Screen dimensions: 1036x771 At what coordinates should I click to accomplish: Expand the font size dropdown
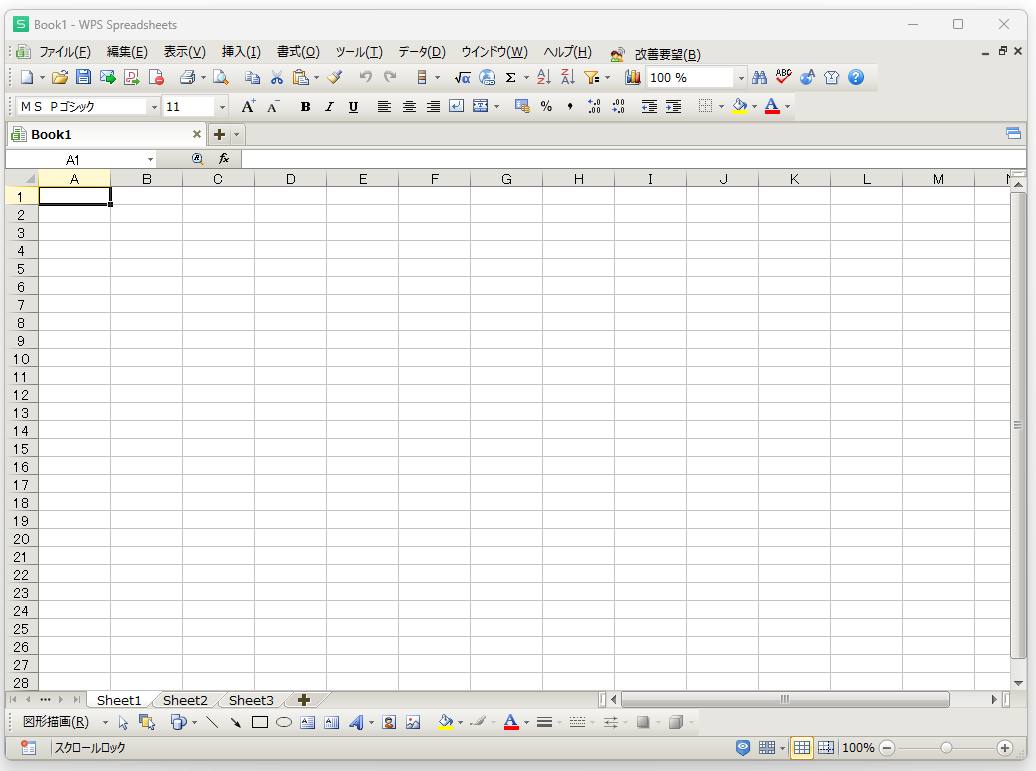coord(222,107)
